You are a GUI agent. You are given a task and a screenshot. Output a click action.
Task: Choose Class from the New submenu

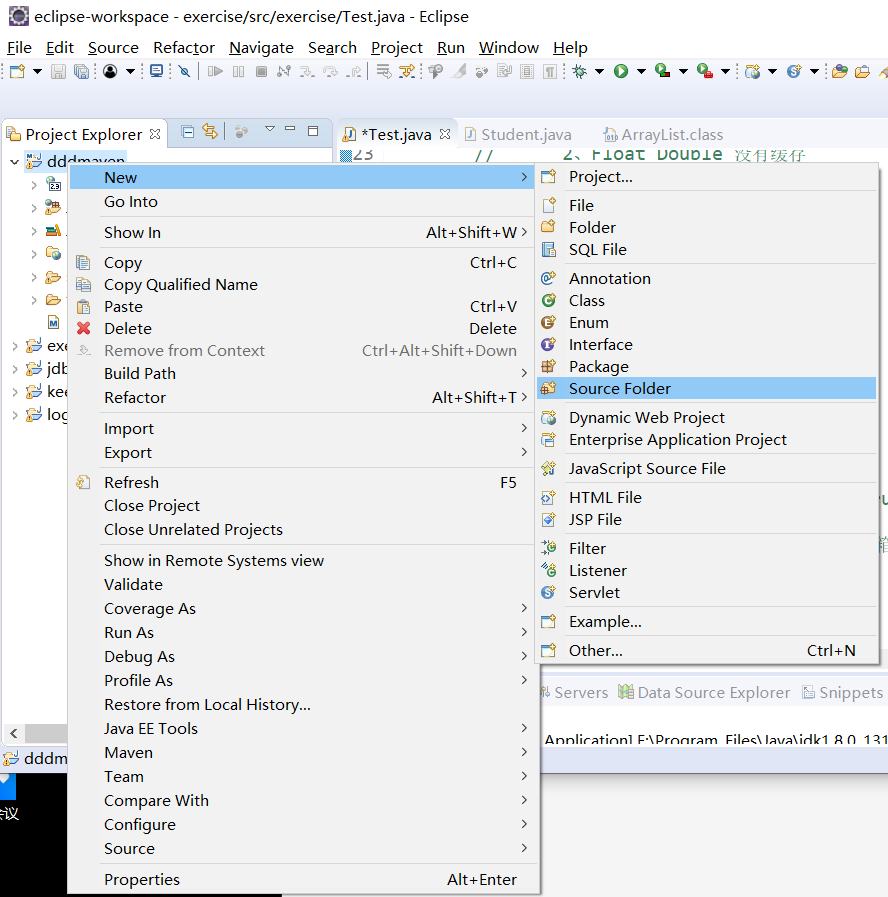point(707,300)
